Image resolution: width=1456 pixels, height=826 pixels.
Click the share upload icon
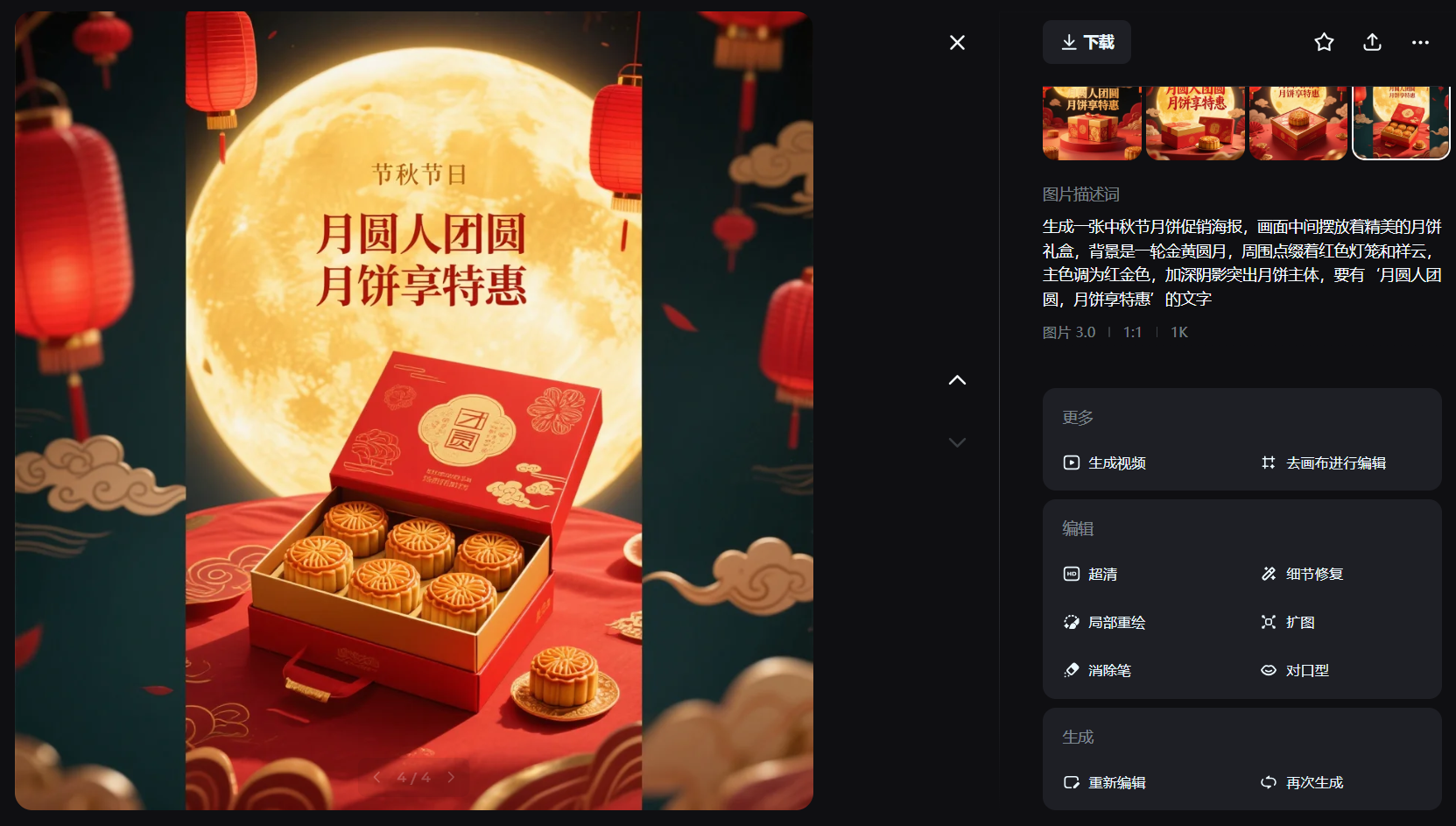pos(1372,42)
